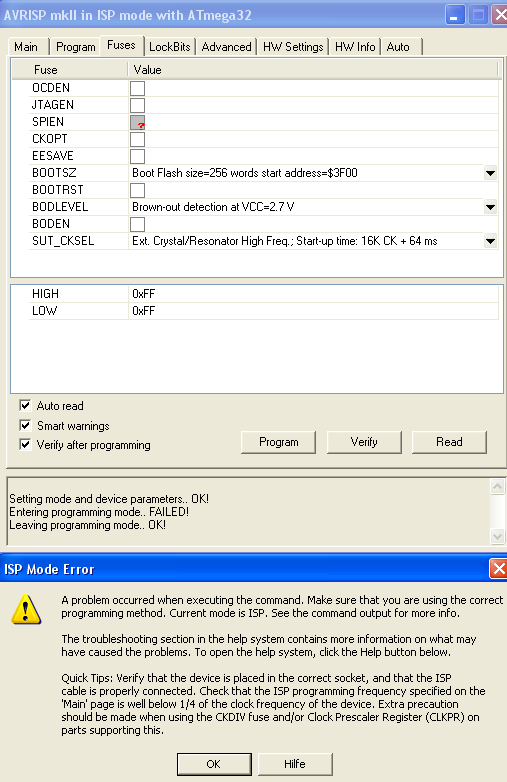The image size is (507, 782).
Task: Open help via Hilfe button
Action: [x=295, y=764]
